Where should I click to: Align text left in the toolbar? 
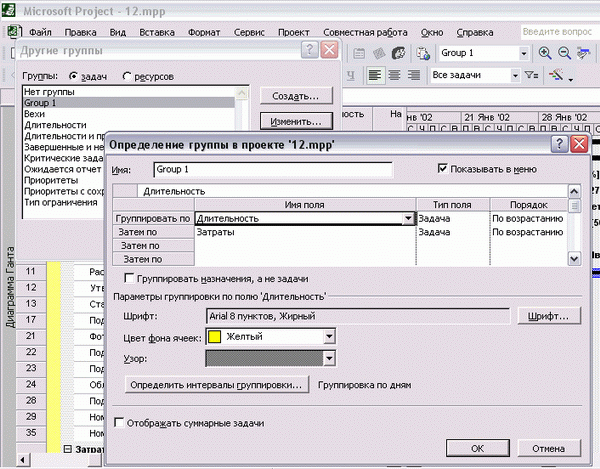pyautogui.click(x=375, y=75)
